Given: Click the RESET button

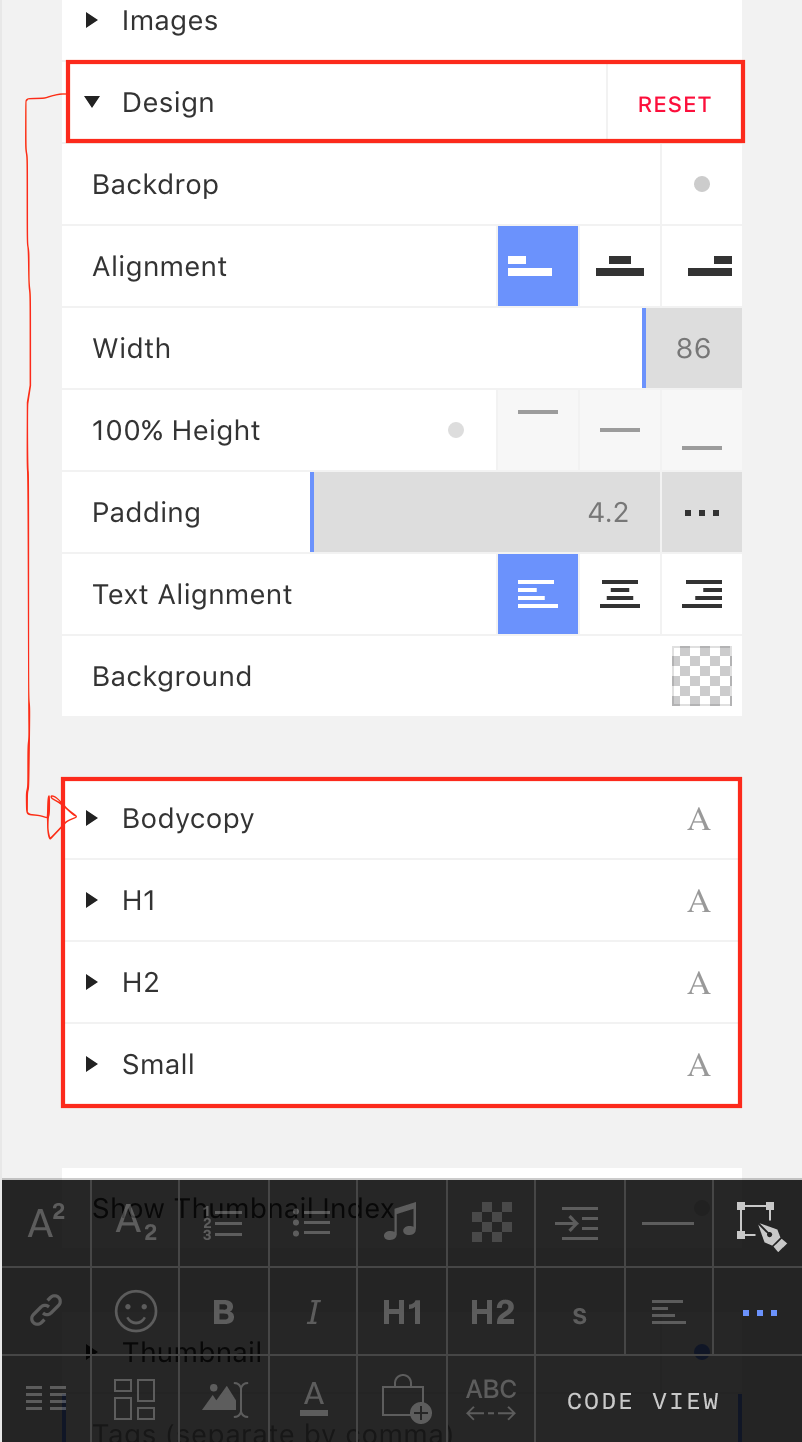Looking at the screenshot, I should point(674,104).
